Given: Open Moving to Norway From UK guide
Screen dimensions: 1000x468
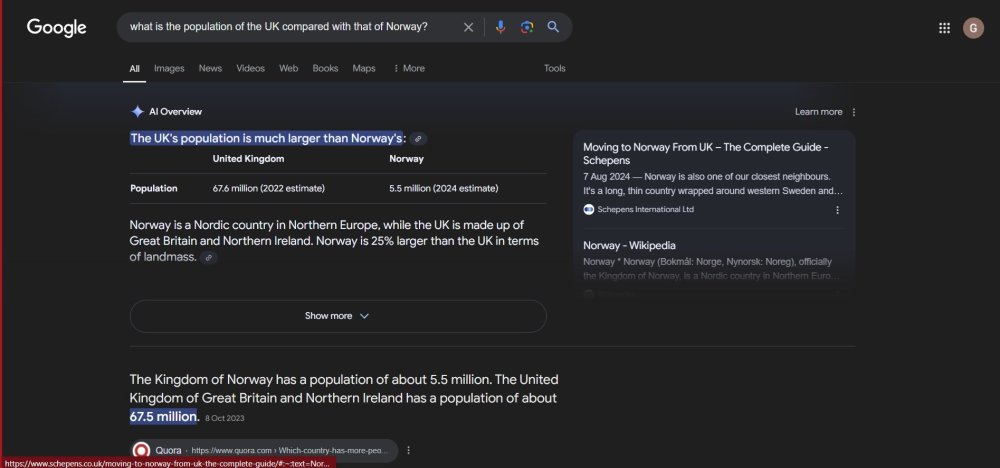Looking at the screenshot, I should point(706,154).
